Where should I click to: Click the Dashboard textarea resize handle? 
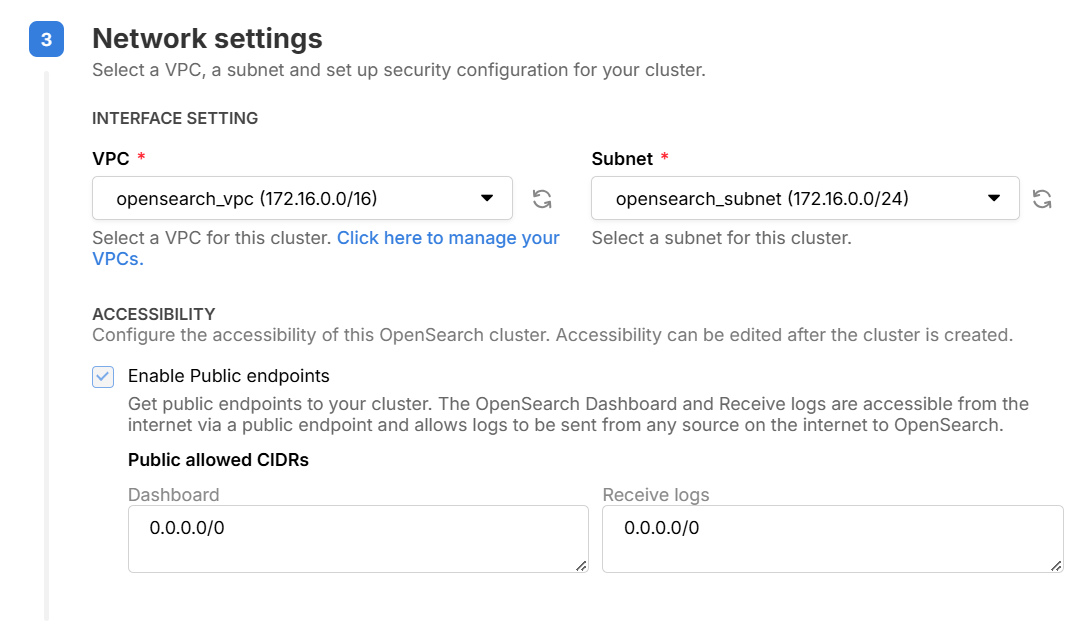tap(581, 566)
